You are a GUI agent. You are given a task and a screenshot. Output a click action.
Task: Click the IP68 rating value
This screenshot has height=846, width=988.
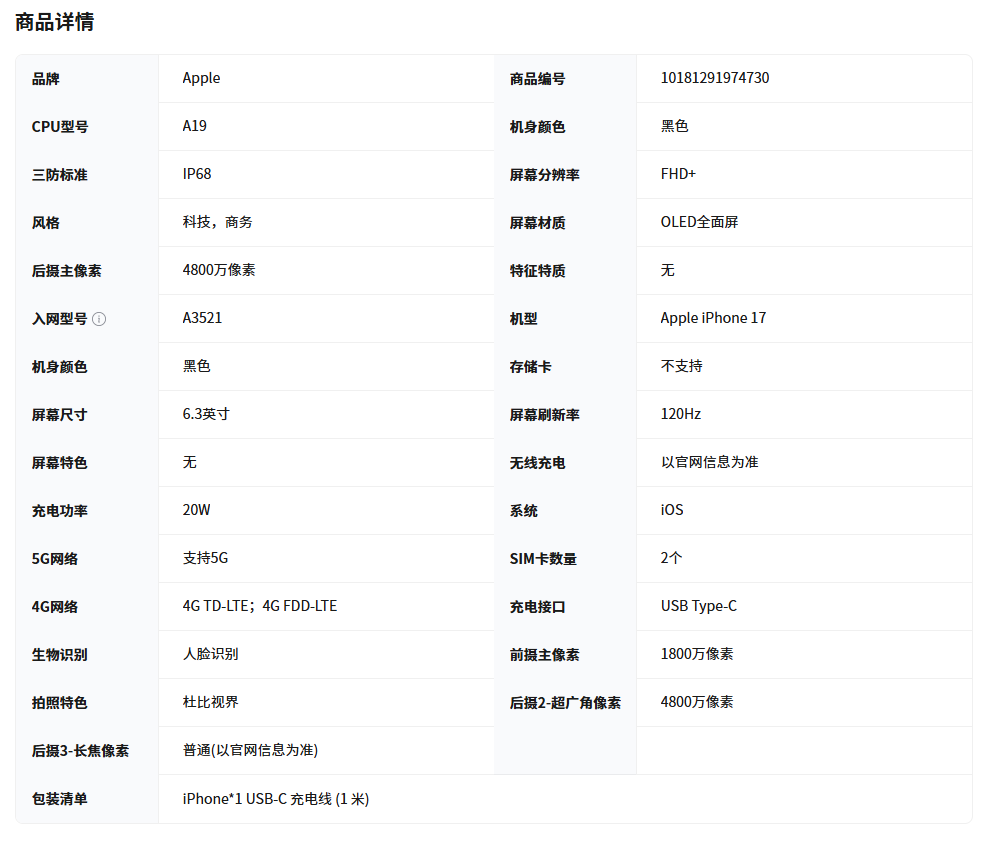click(197, 174)
